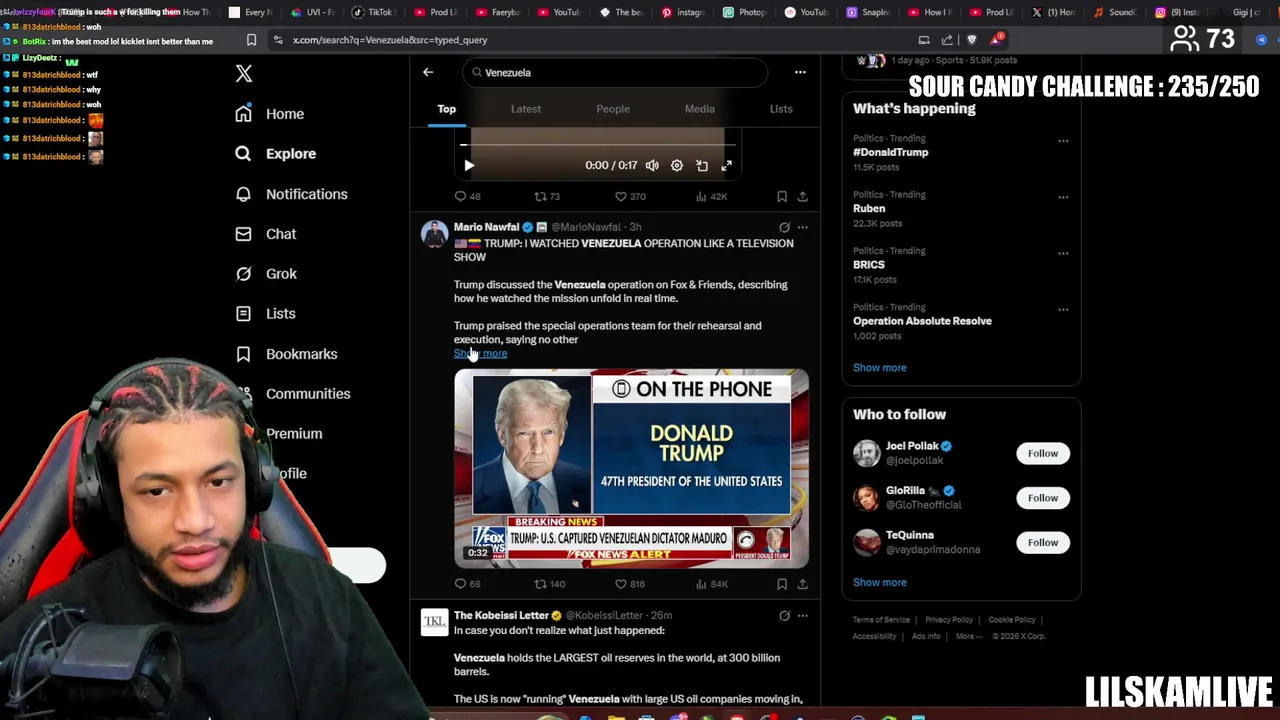Open options for Ruben trend

click(x=1063, y=197)
